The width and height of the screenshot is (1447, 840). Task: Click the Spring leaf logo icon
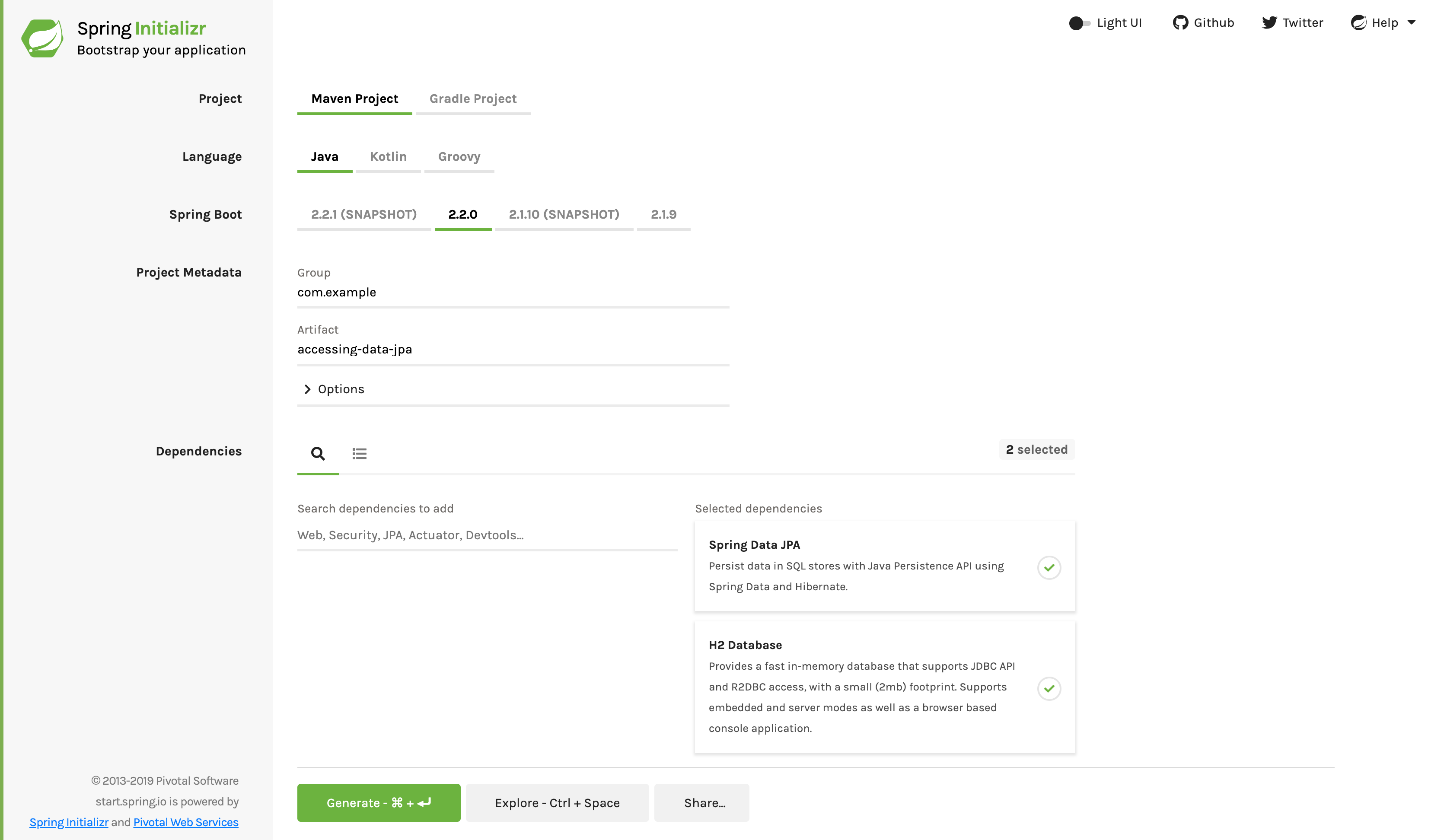tap(42, 38)
